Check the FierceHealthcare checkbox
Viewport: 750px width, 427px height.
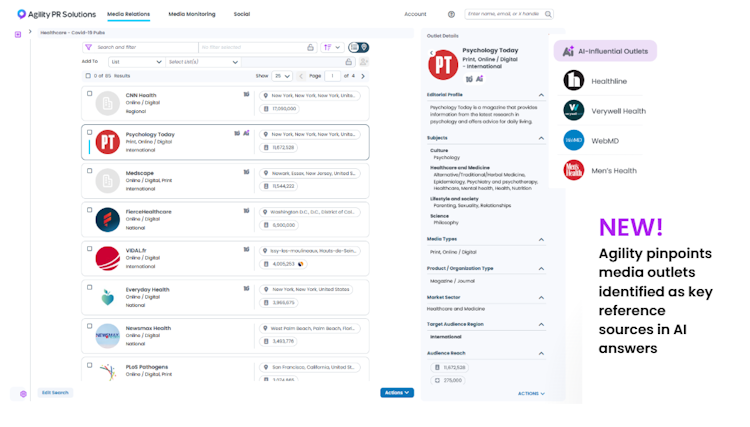tap(89, 210)
